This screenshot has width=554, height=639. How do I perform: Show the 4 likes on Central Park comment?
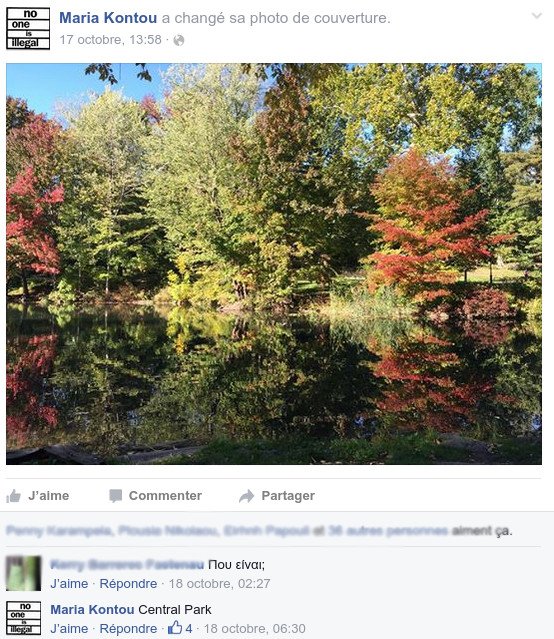pyautogui.click(x=180, y=628)
